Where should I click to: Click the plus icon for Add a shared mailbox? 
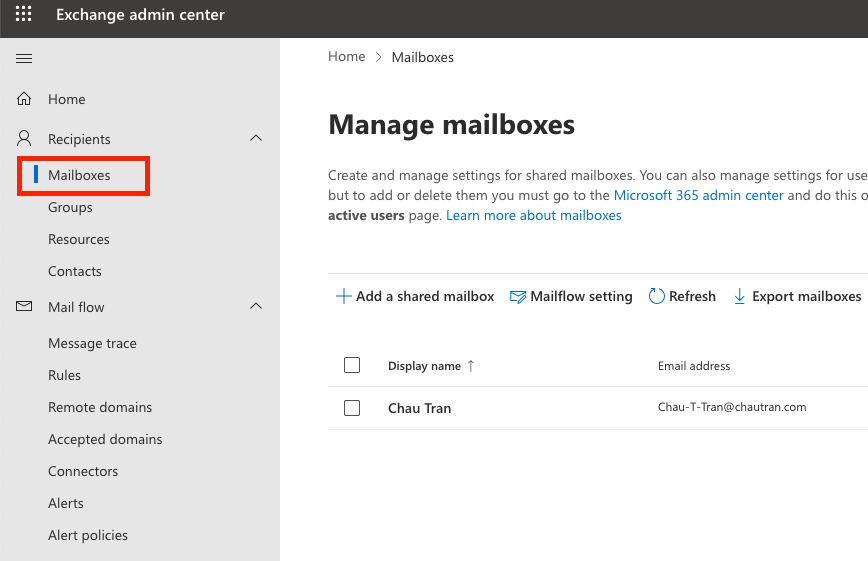pos(343,296)
